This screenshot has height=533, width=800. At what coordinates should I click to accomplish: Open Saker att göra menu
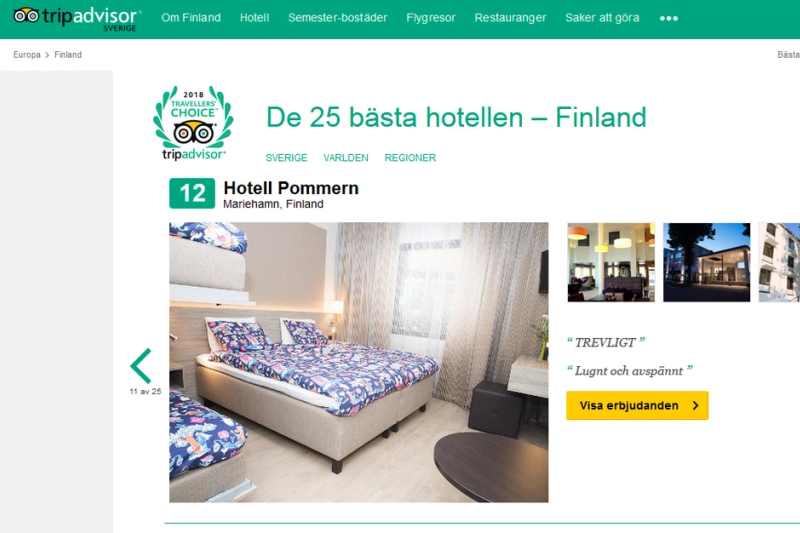pyautogui.click(x=602, y=18)
